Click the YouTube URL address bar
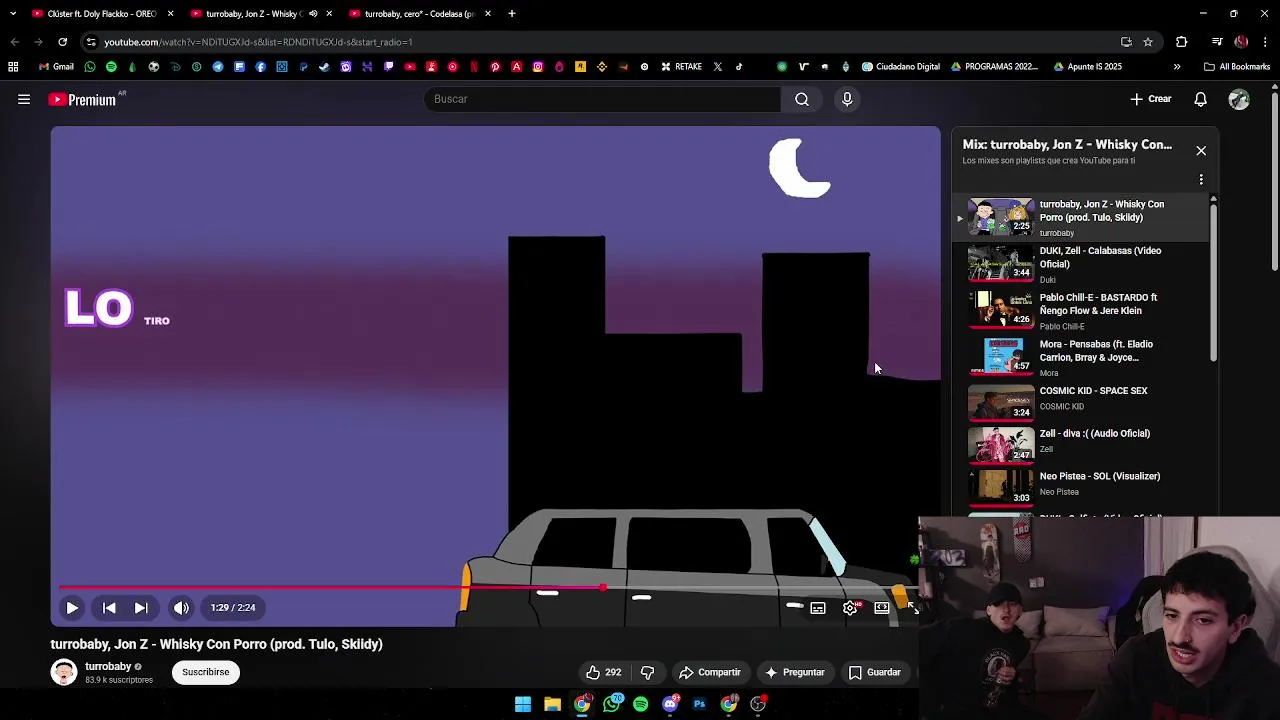 click(x=600, y=42)
